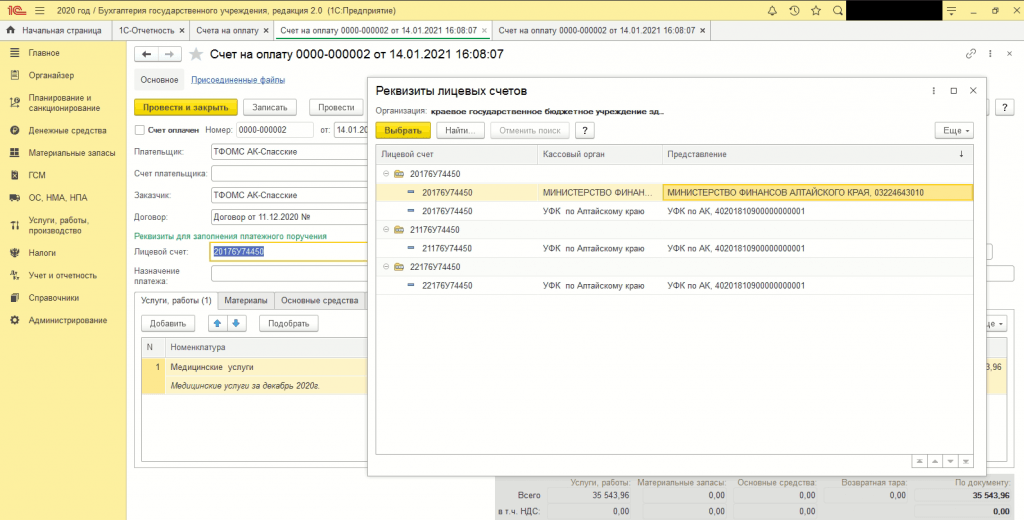Switch to the 'Материалы' tab
The height and width of the screenshot is (520, 1024).
coord(245,300)
